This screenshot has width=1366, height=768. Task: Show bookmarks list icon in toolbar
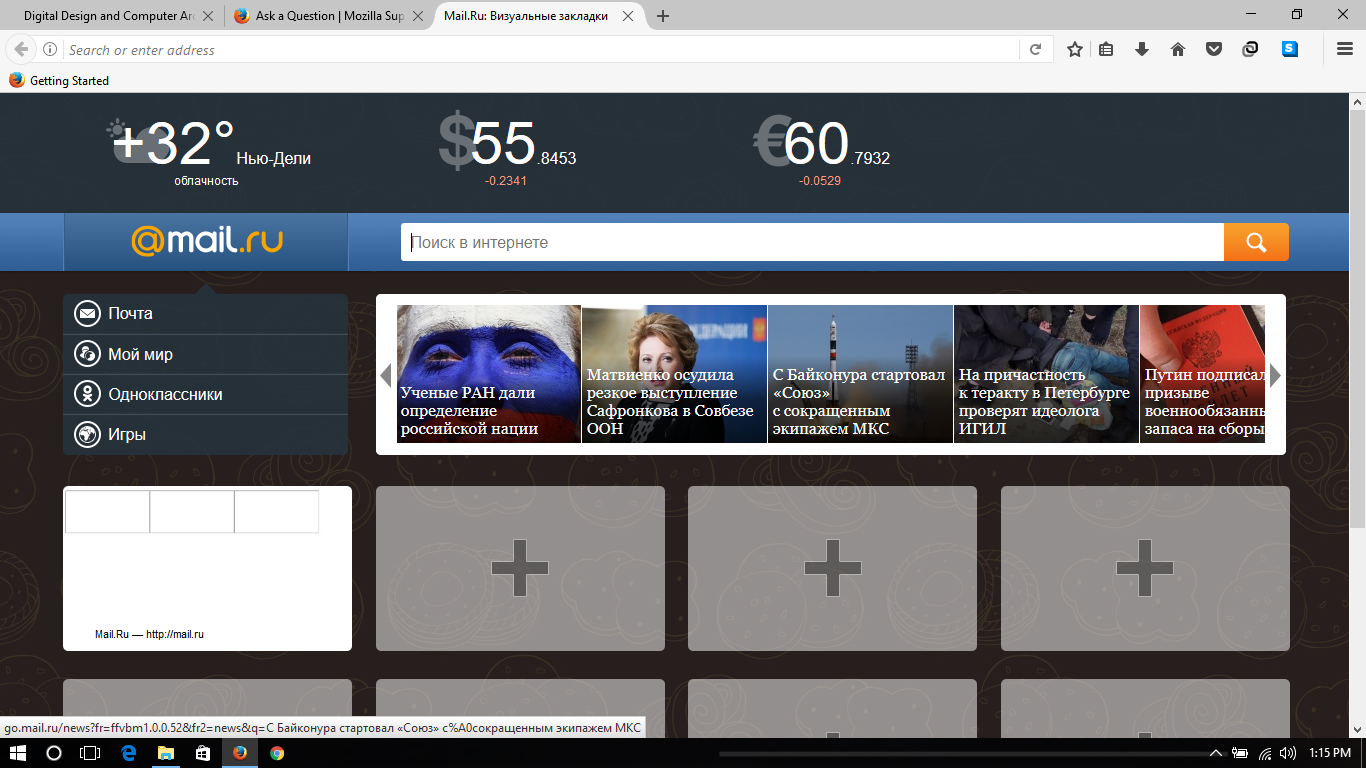[x=1106, y=49]
